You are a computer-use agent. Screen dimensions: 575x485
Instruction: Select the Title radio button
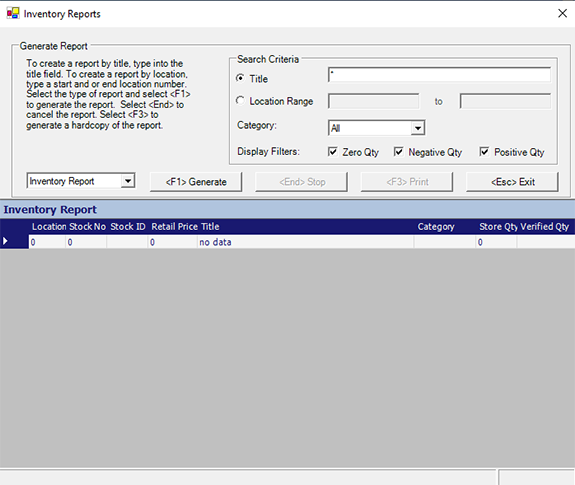coord(240,78)
